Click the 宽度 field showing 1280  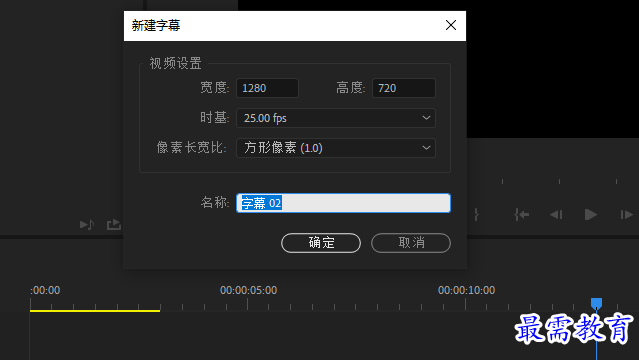pyautogui.click(x=267, y=88)
